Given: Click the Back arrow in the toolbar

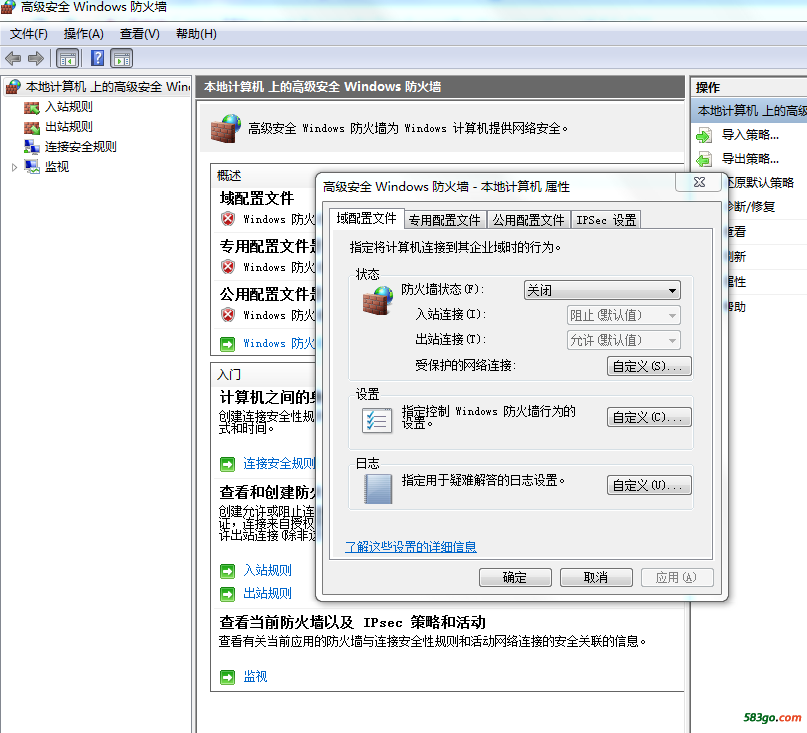Looking at the screenshot, I should click(x=13, y=58).
